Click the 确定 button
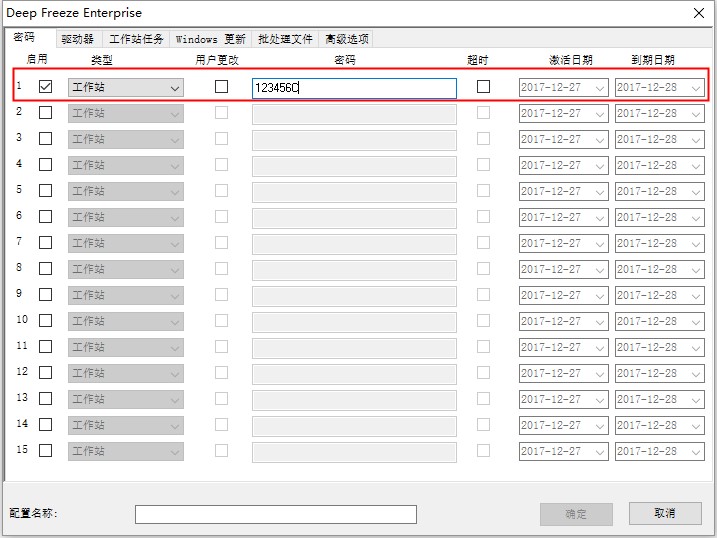 point(576,514)
